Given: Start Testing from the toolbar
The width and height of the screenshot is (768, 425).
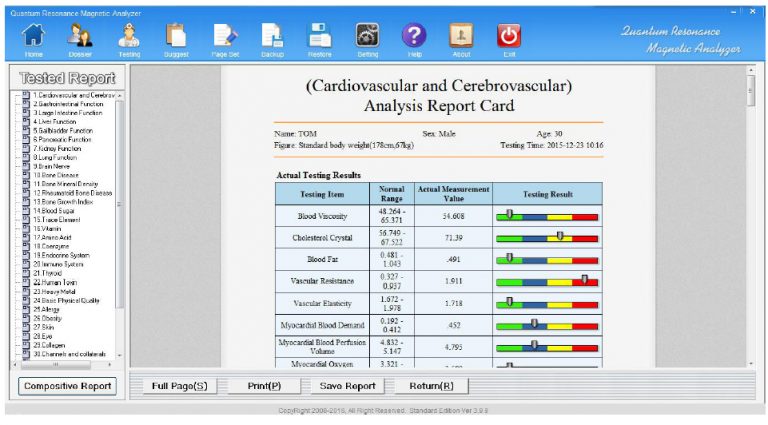Looking at the screenshot, I should coord(129,37).
